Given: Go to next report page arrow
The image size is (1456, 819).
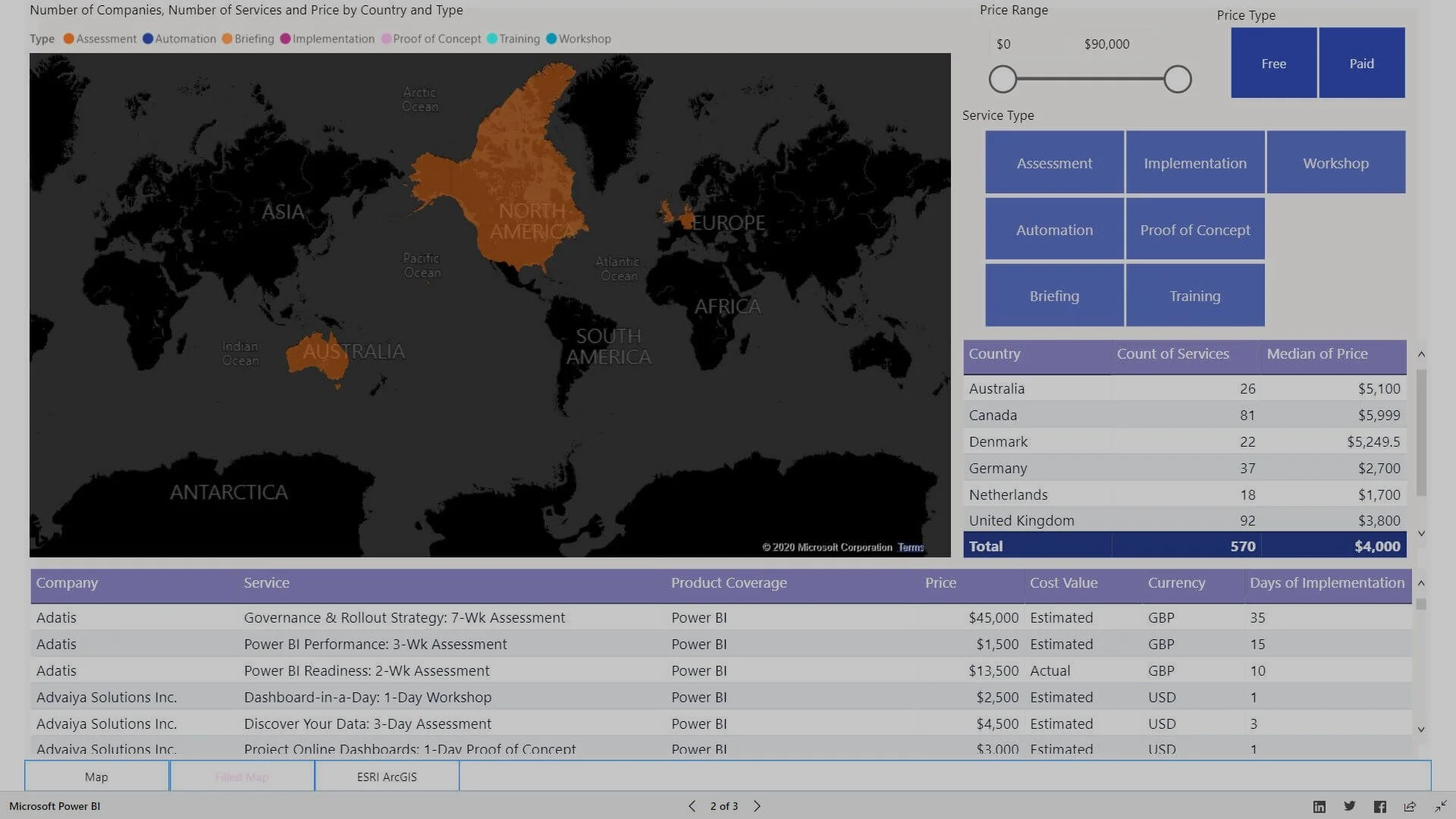Looking at the screenshot, I should point(757,806).
